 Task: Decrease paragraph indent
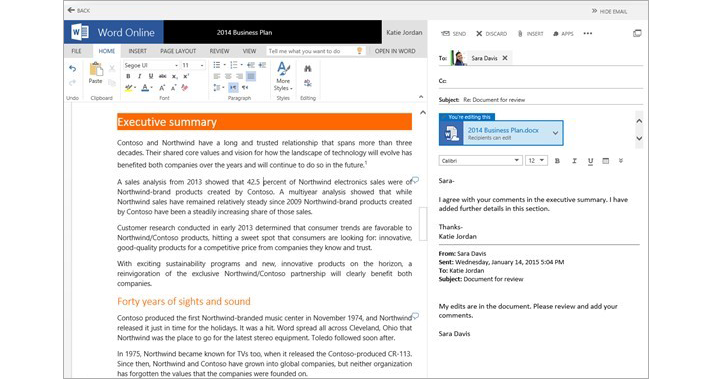(251, 65)
